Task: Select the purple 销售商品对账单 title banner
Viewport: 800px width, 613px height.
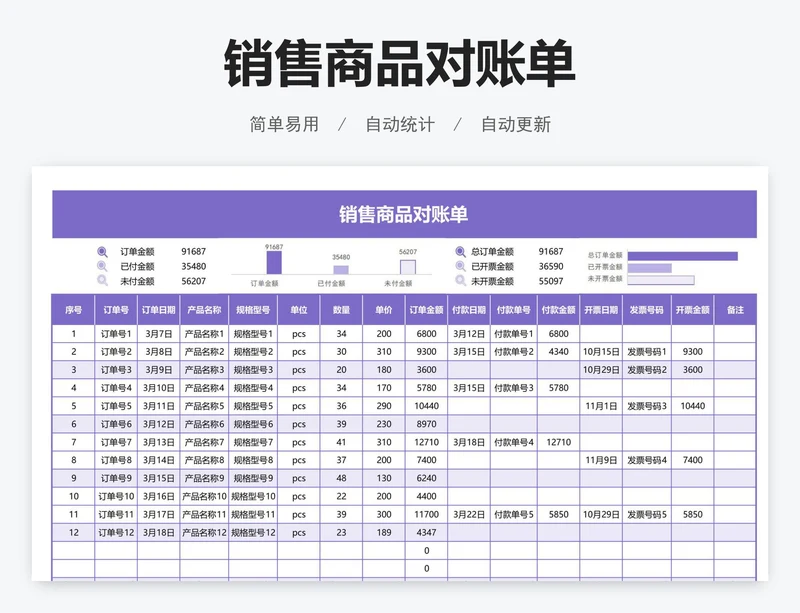Action: click(404, 214)
